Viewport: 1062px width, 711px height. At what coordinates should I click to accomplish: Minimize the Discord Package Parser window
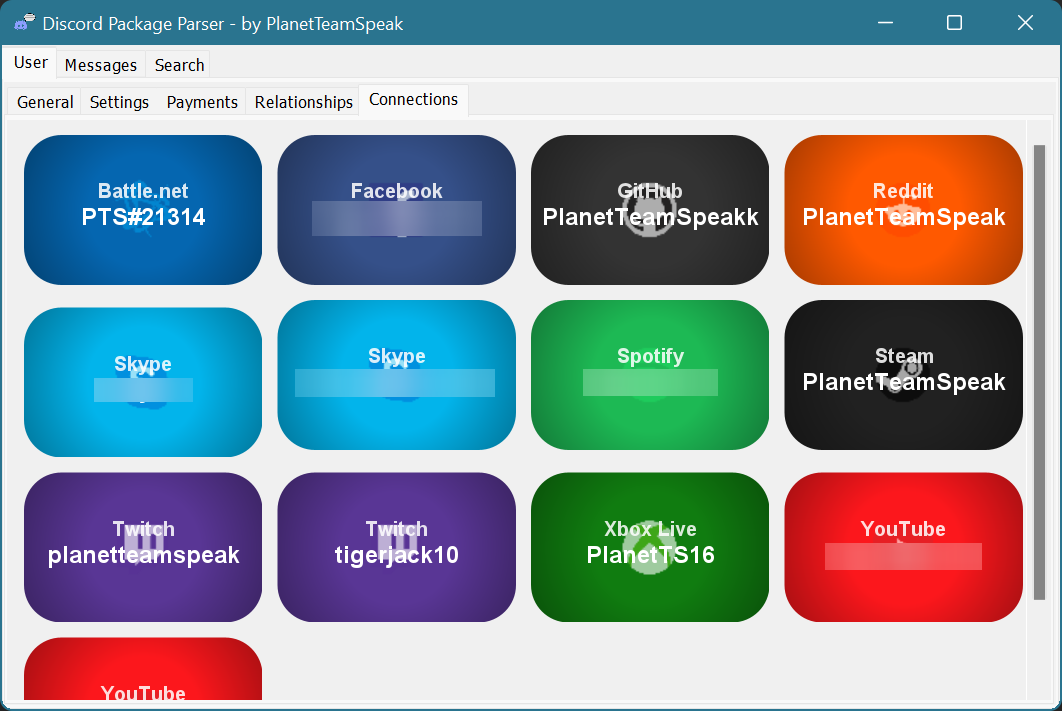[885, 23]
